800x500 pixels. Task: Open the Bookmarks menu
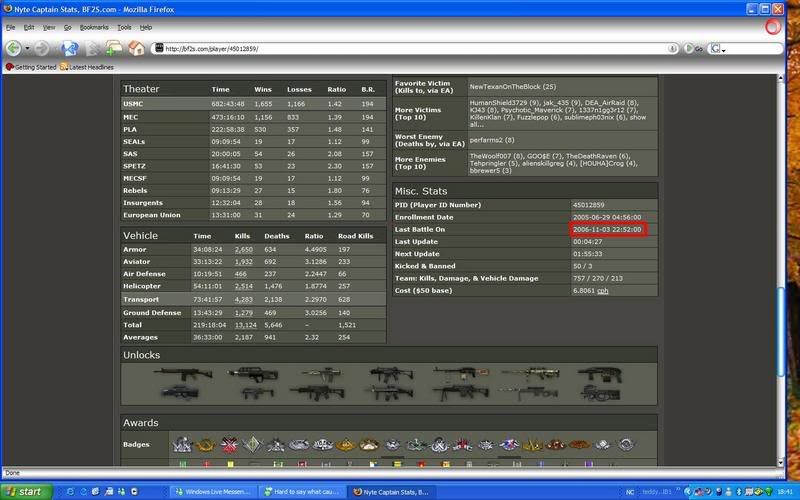[x=94, y=28]
